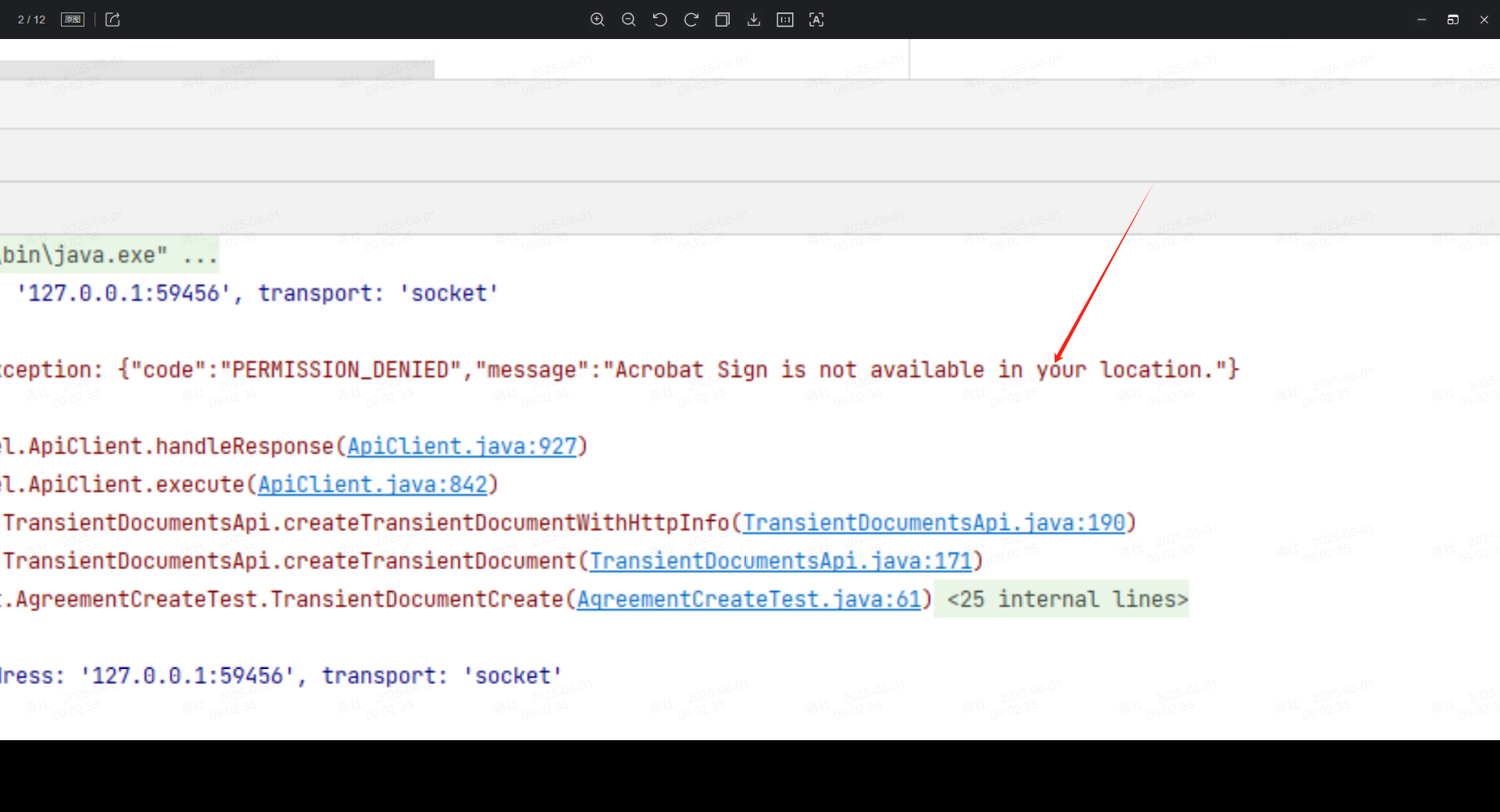Click the zoom in magnifier icon
This screenshot has height=812, width=1500.
(x=597, y=20)
